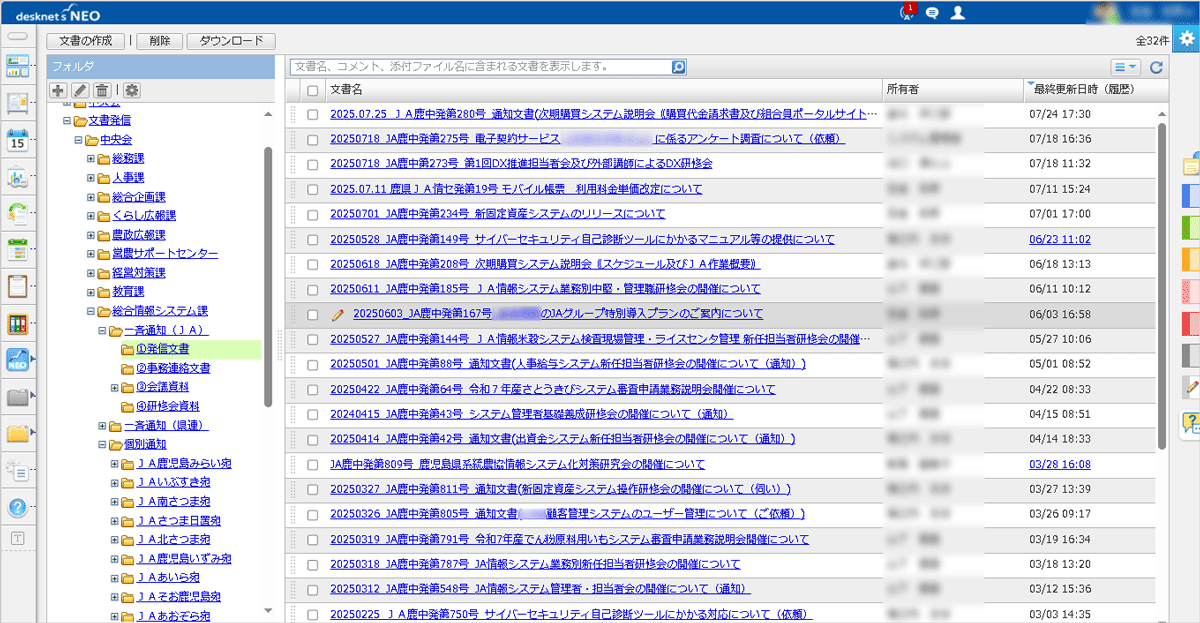Click the blue color tab on right edge
Viewport: 1200px width, 623px height.
(x=1192, y=195)
